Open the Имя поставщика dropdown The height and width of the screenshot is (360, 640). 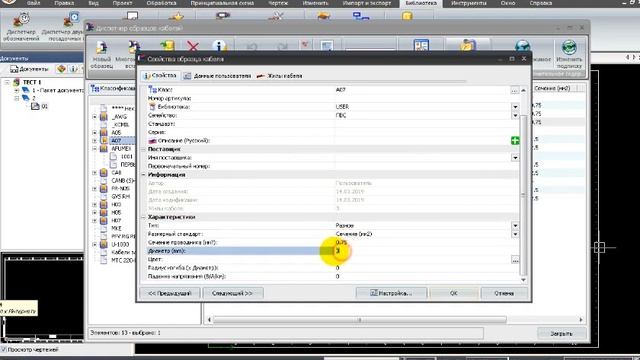[515, 158]
